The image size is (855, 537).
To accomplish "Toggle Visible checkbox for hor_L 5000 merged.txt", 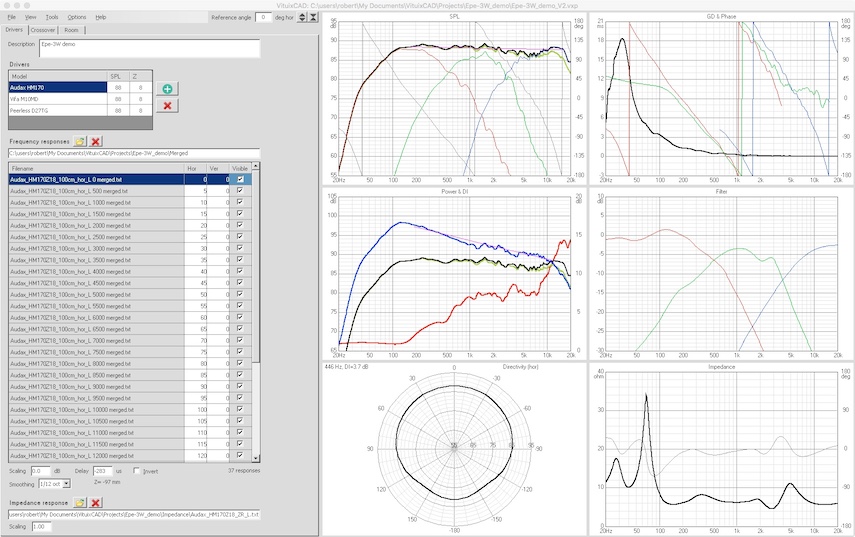I will (240, 294).
